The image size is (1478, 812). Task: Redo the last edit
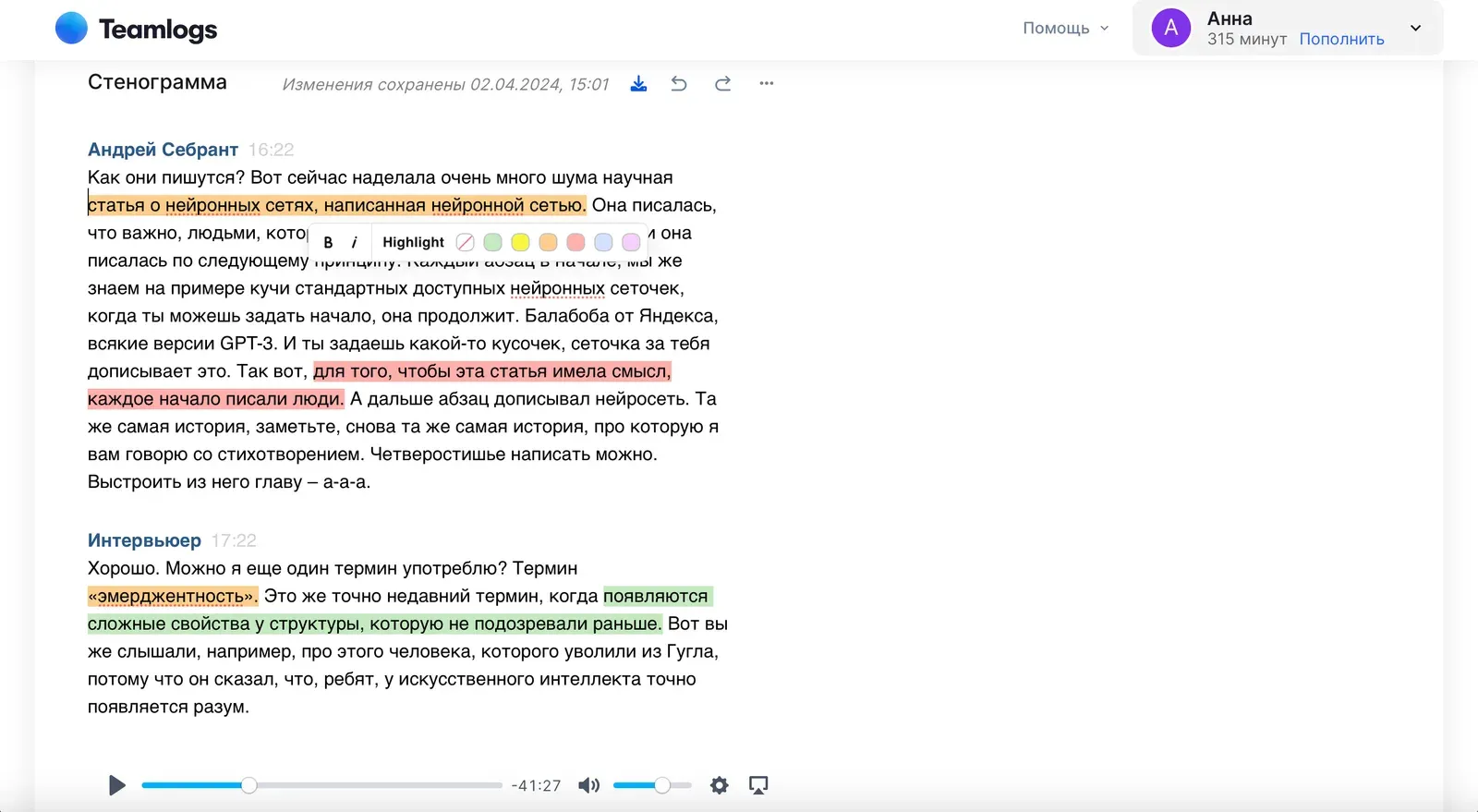(x=722, y=84)
